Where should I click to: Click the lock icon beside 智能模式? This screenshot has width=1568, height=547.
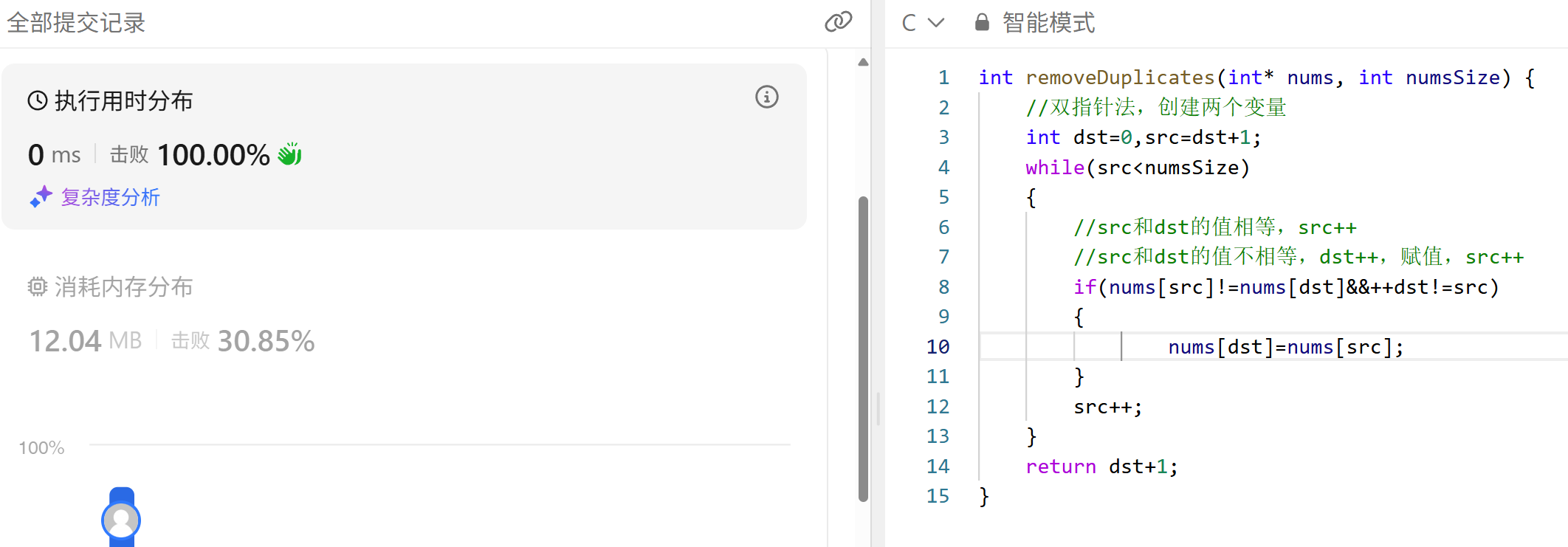click(x=982, y=22)
